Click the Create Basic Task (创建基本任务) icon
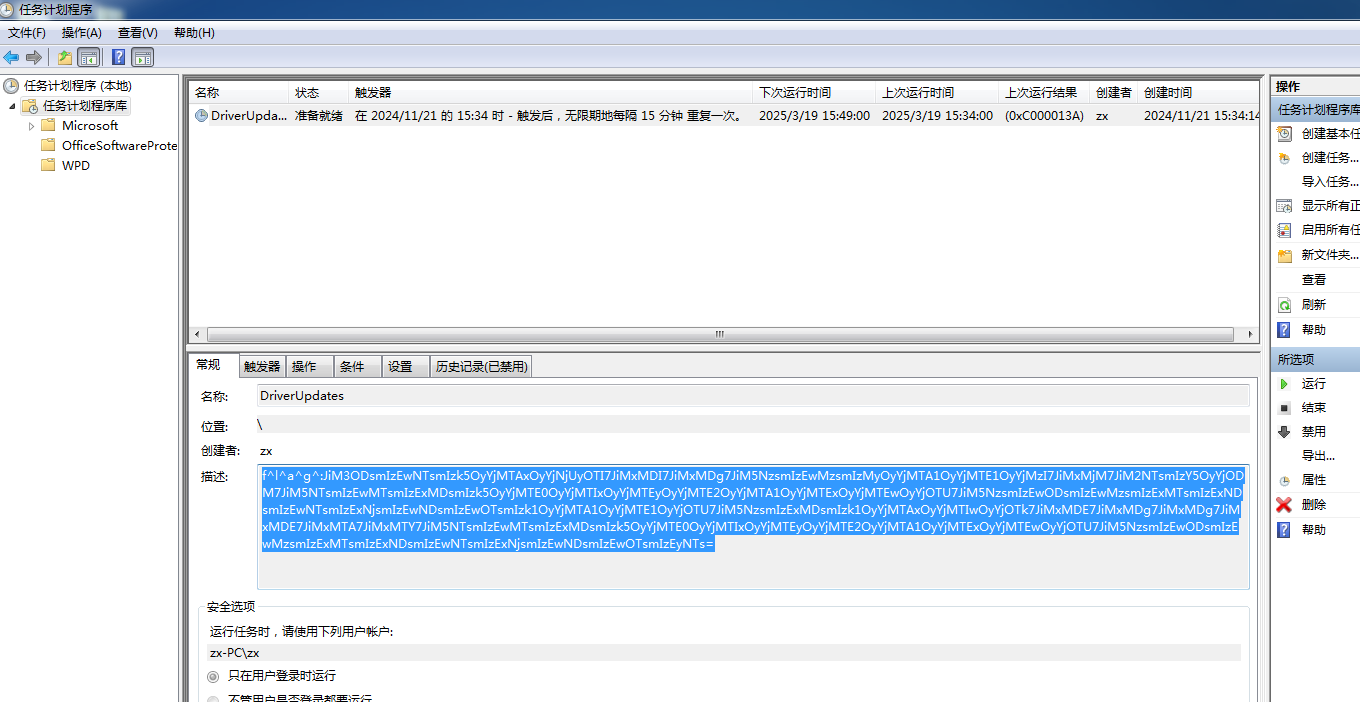This screenshot has height=702, width=1360. 1284,134
